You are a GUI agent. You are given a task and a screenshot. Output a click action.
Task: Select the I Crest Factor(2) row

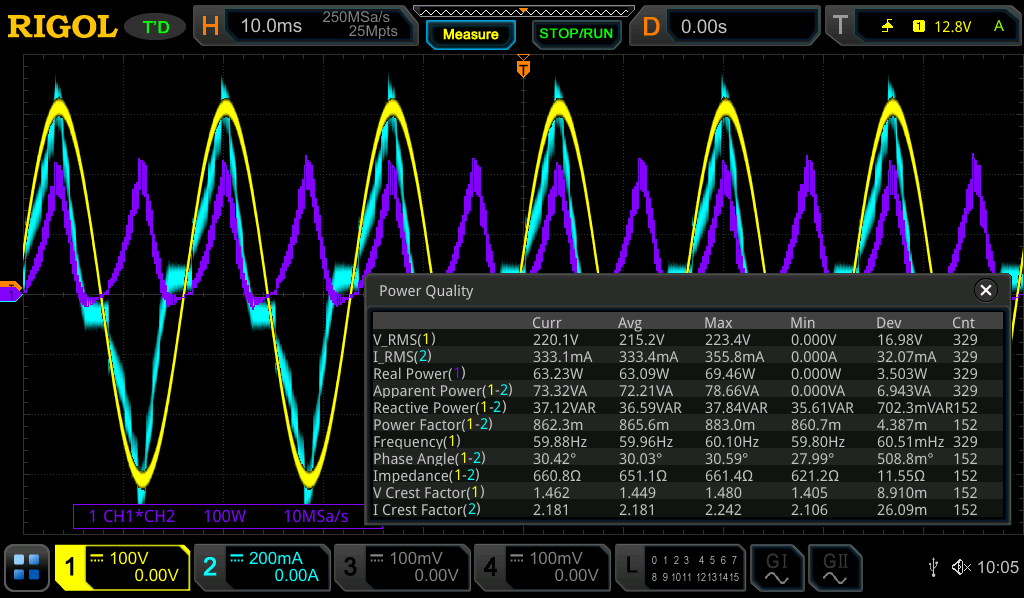pyautogui.click(x=688, y=509)
